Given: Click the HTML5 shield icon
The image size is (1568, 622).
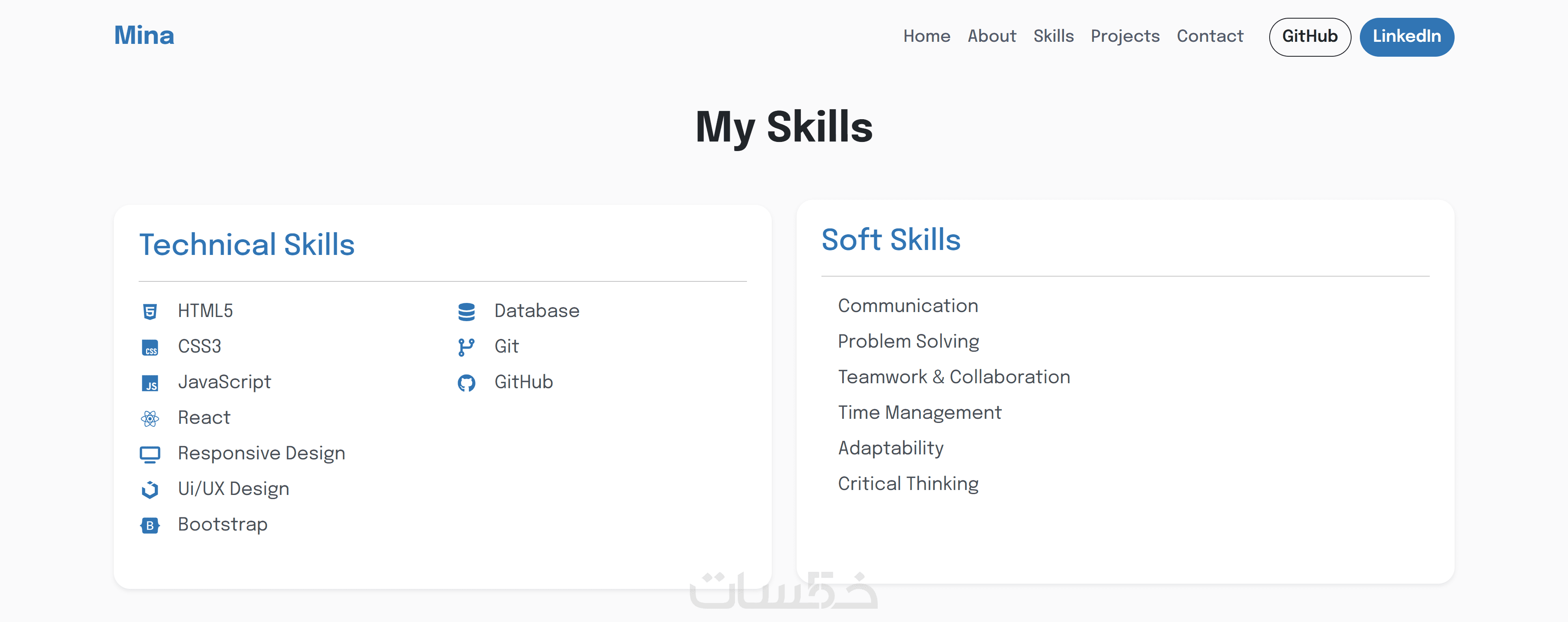Looking at the screenshot, I should tap(150, 312).
